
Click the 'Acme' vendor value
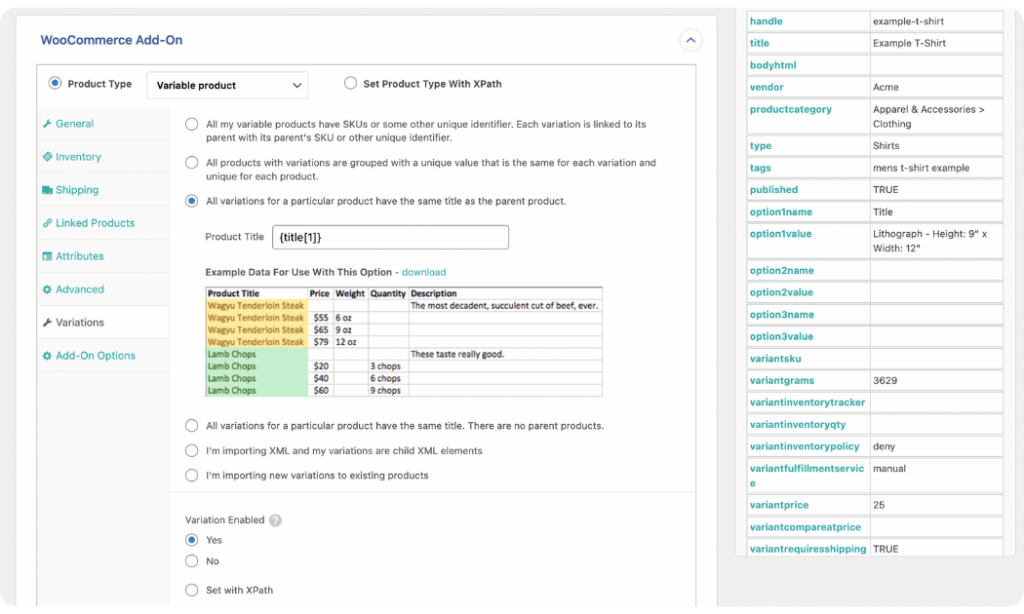pyautogui.click(x=886, y=87)
